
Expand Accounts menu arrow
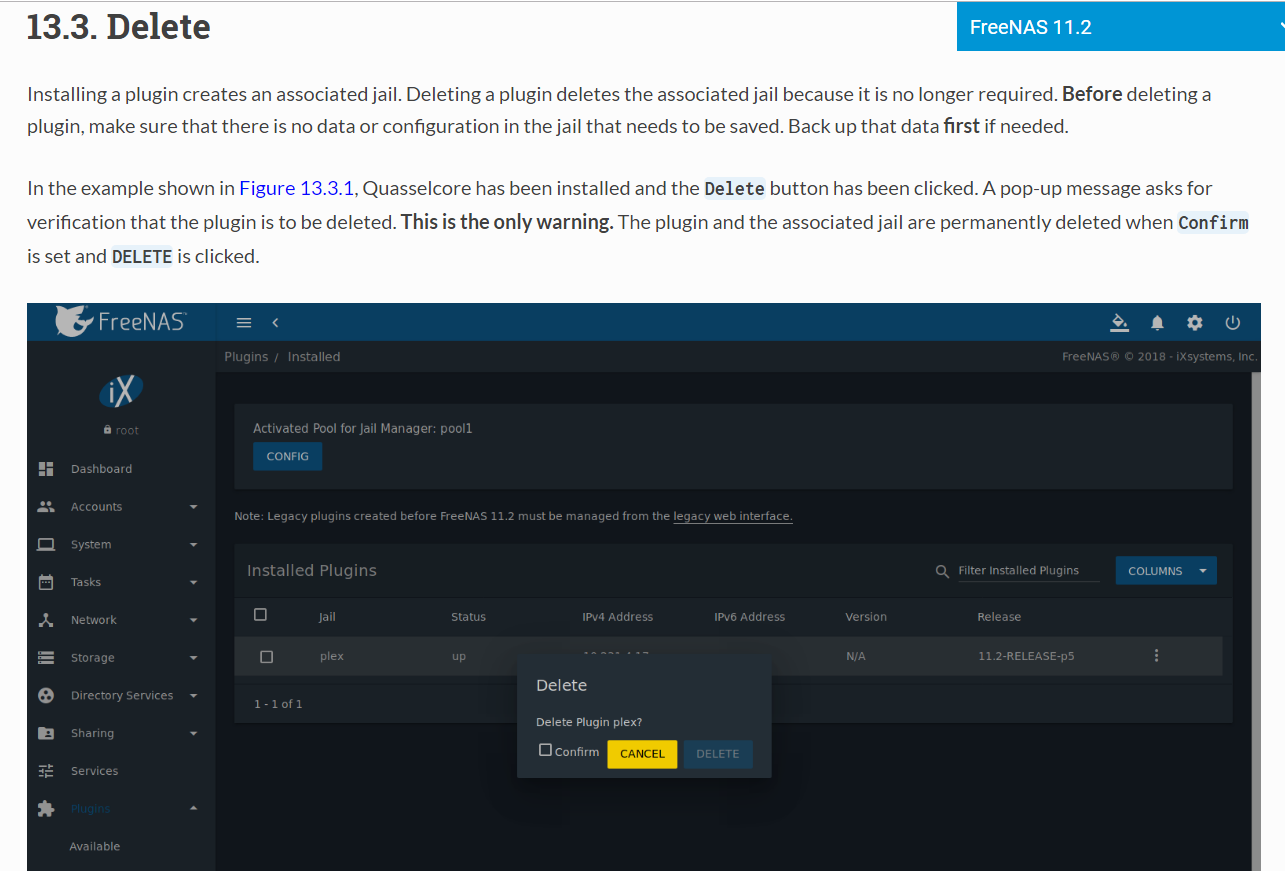tap(193, 507)
